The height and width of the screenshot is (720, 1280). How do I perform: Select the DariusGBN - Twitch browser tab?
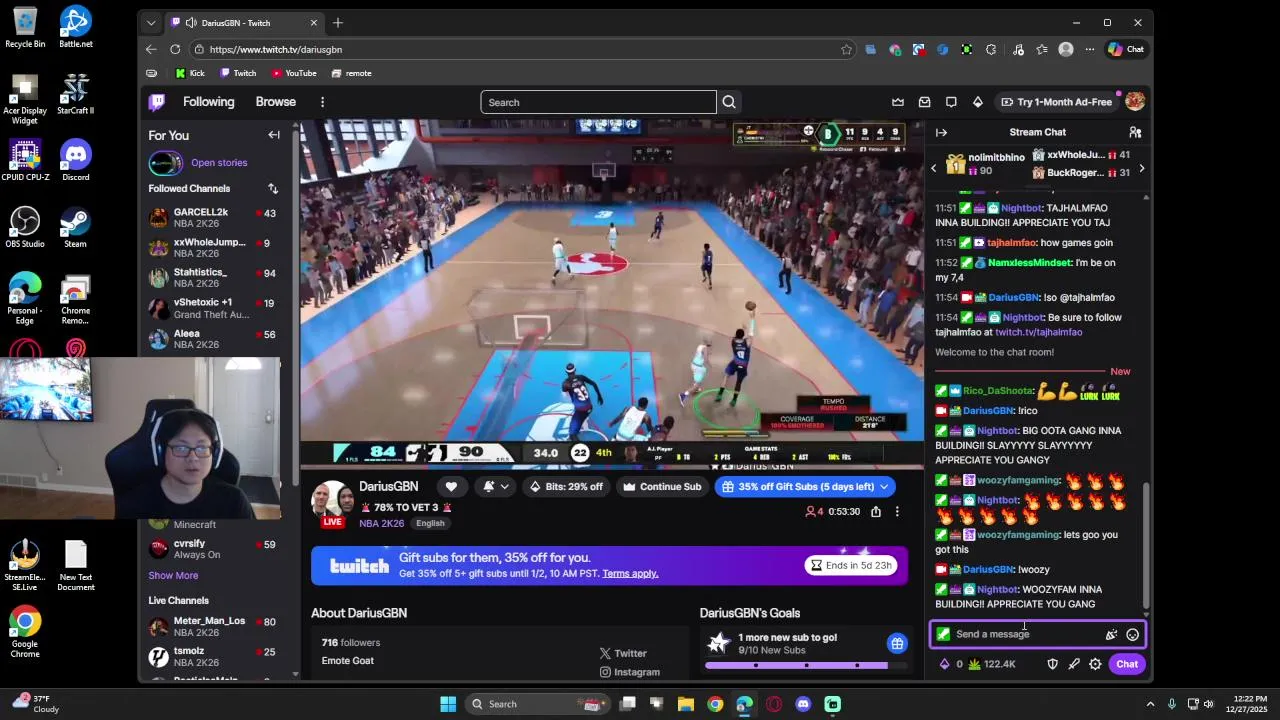[244, 23]
